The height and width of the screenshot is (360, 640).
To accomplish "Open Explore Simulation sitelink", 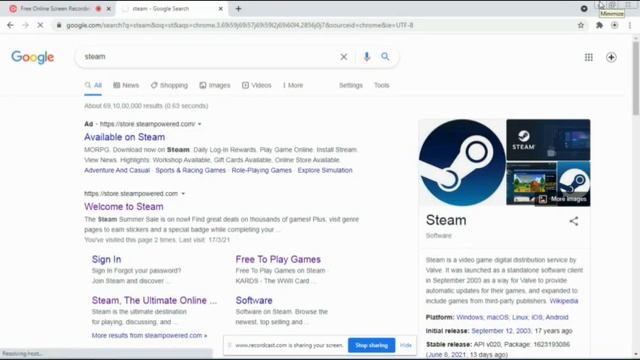I will click(x=325, y=171).
